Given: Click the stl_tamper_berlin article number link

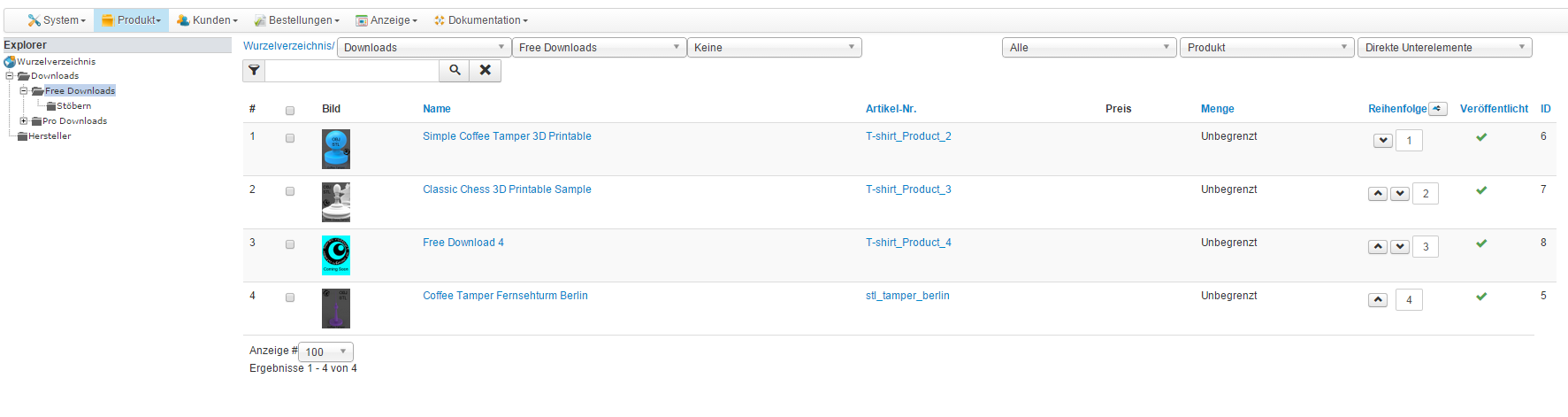Looking at the screenshot, I should click(907, 296).
